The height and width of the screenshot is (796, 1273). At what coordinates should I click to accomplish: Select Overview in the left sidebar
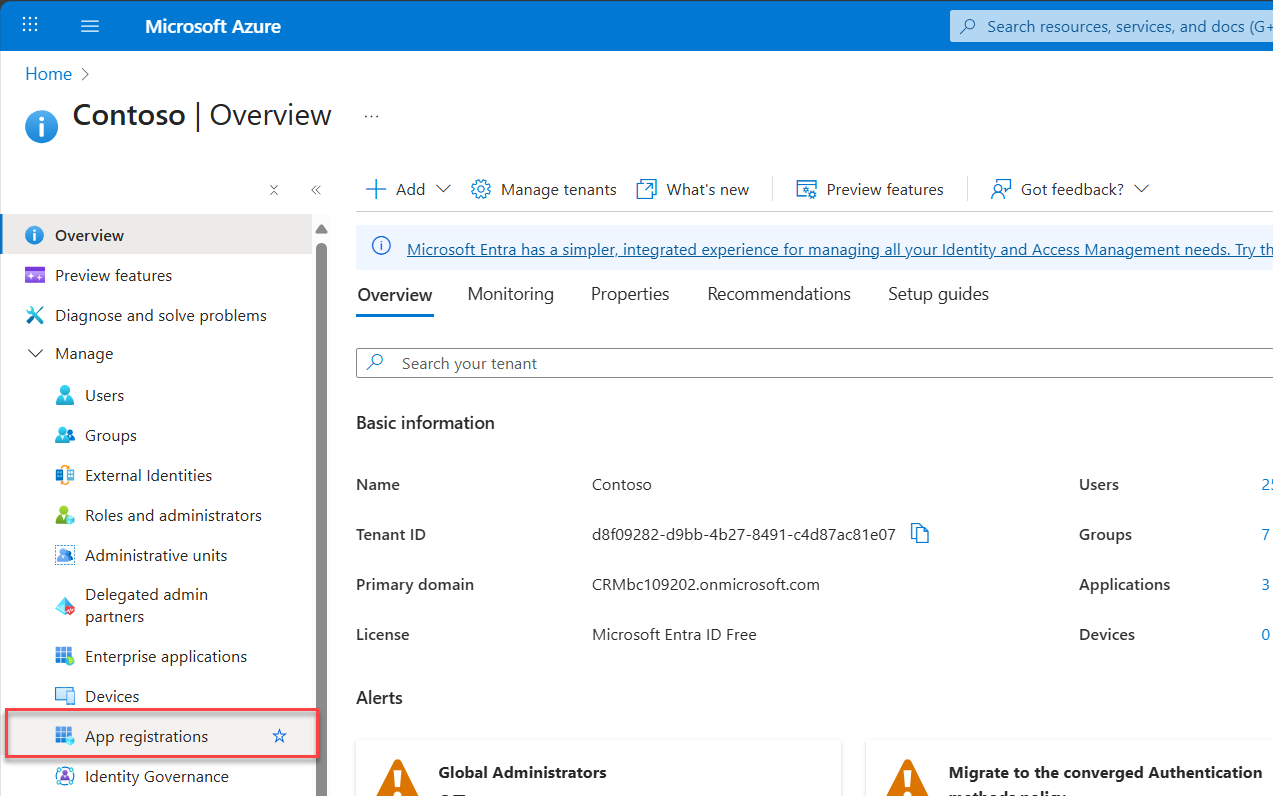coord(157,235)
